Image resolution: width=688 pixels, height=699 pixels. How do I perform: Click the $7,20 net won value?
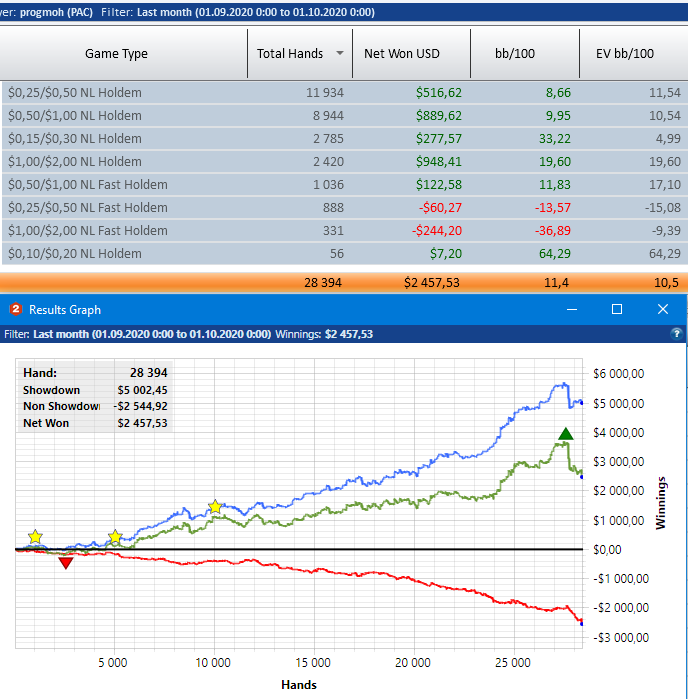(x=446, y=254)
